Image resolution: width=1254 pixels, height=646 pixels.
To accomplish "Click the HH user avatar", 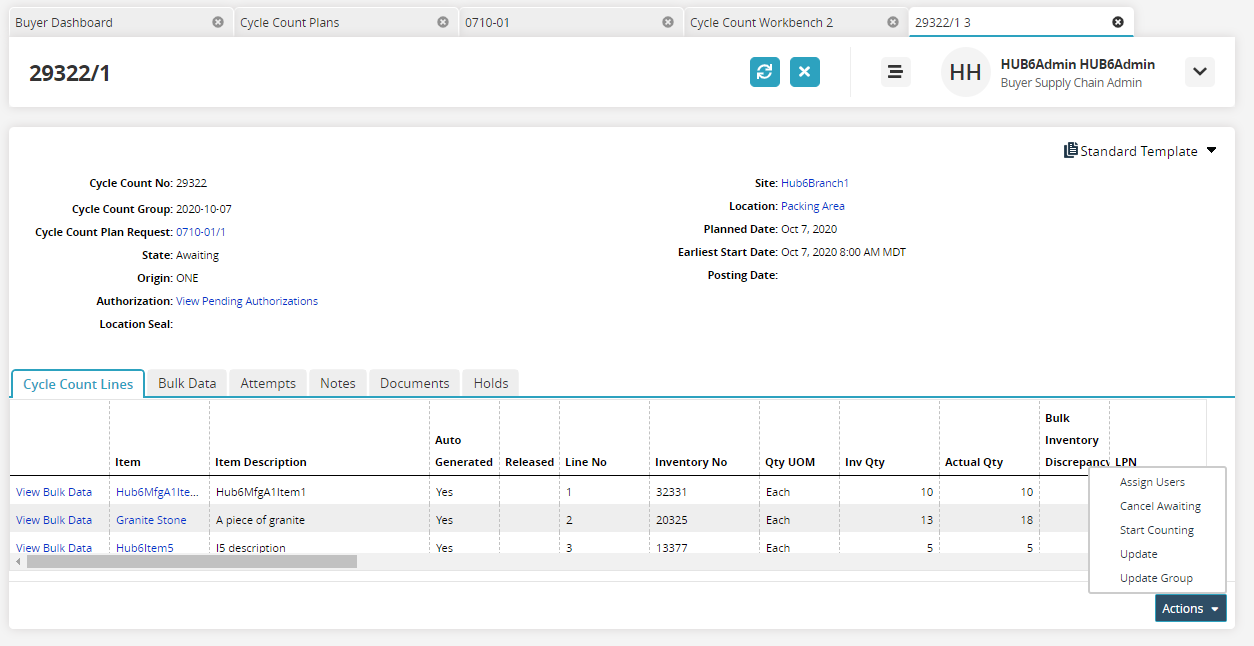I will 965,72.
